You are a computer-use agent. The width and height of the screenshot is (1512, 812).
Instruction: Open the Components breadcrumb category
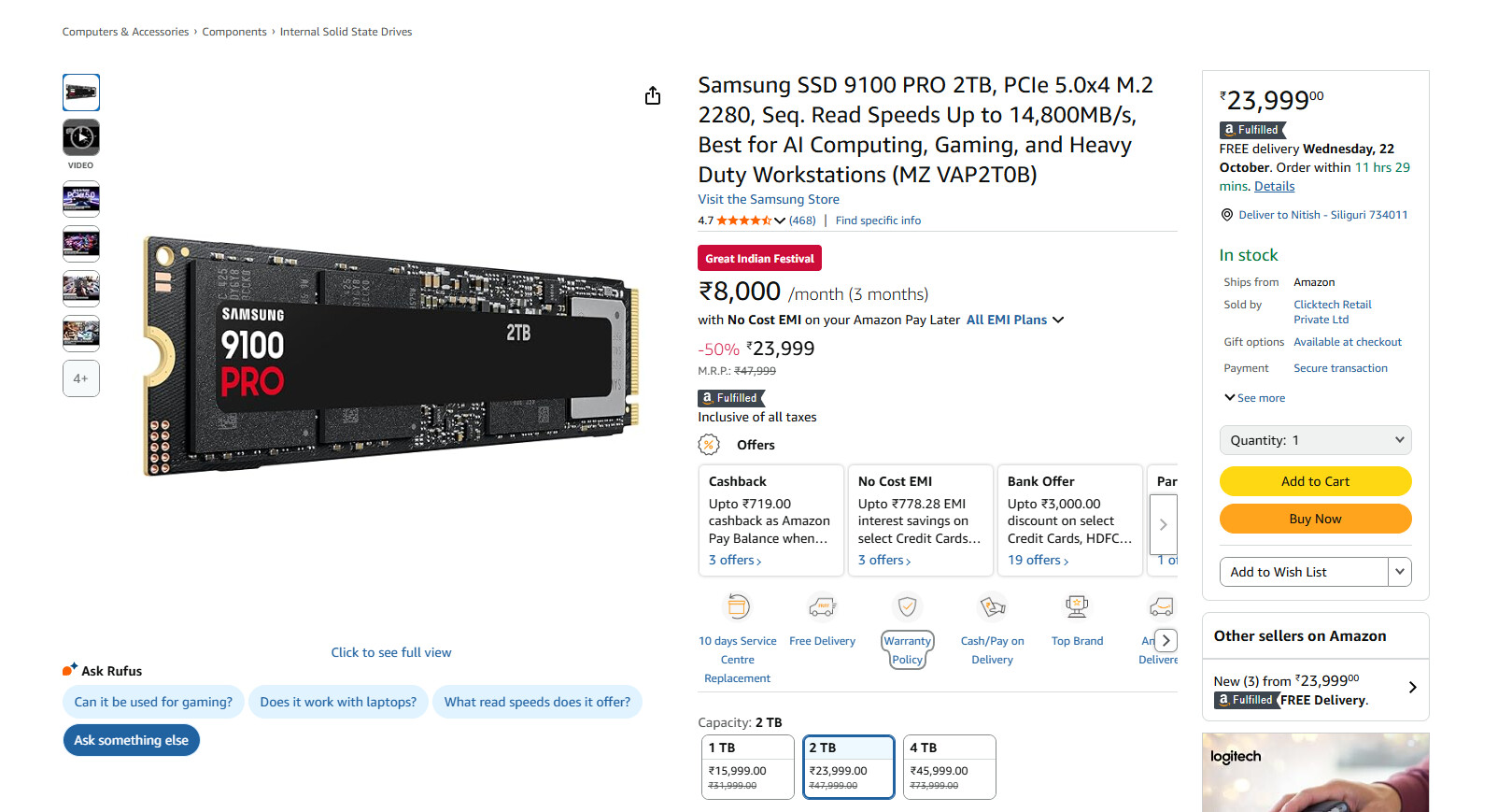tap(234, 32)
